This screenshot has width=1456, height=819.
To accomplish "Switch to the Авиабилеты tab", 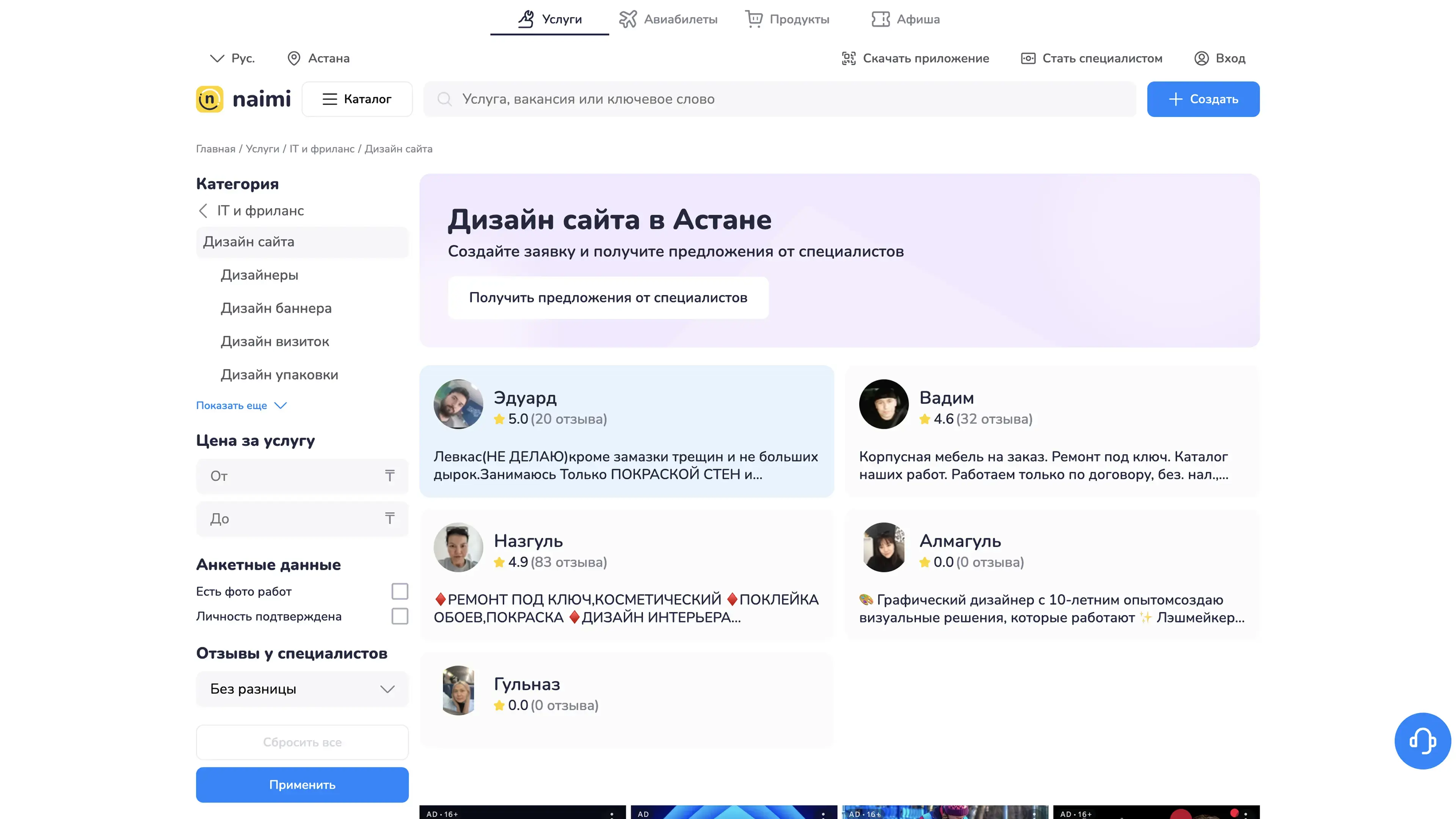I will tap(668, 19).
